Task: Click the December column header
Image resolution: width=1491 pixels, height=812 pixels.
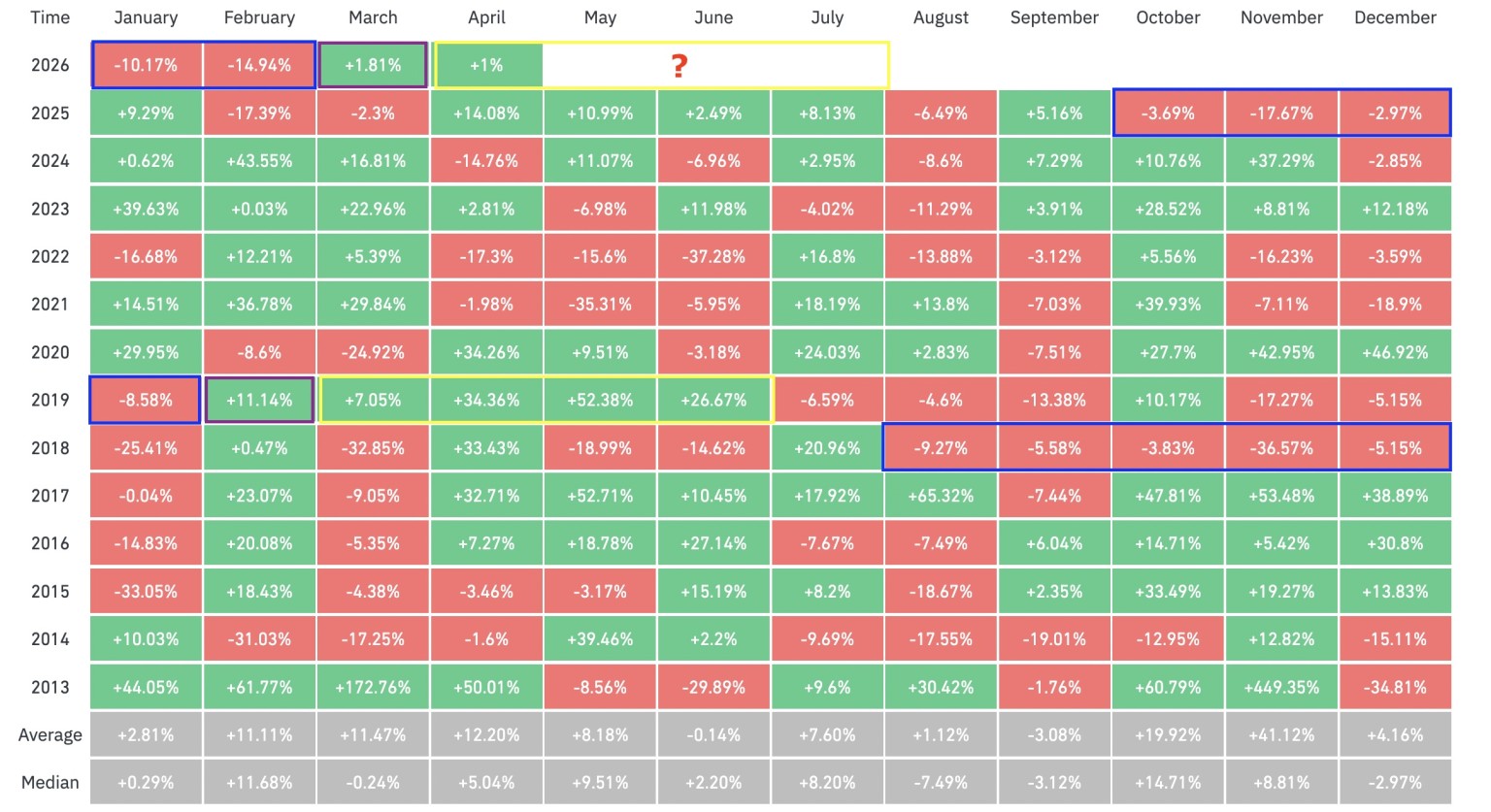Action: click(x=1395, y=17)
